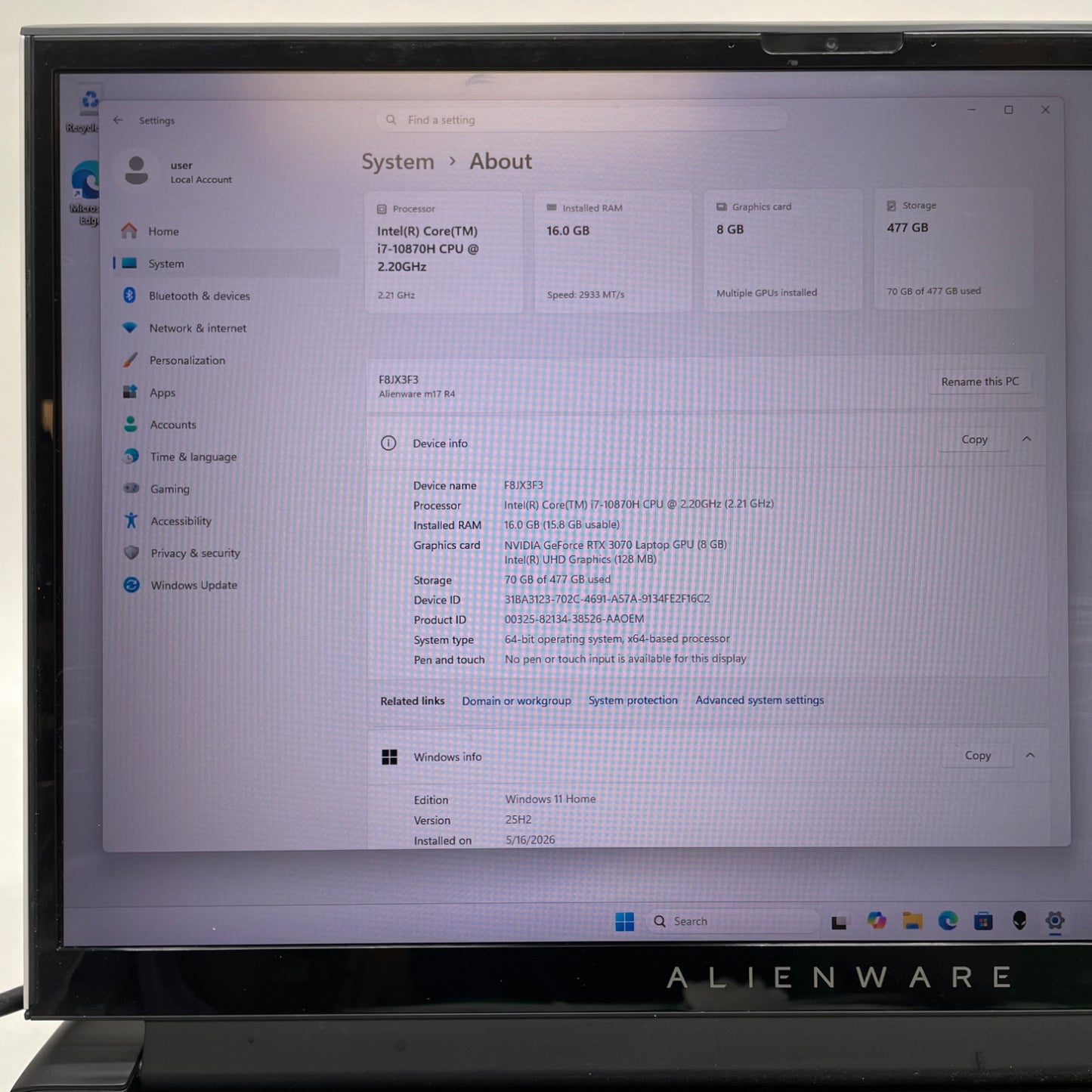Click the Device info circle icon

[x=388, y=444]
